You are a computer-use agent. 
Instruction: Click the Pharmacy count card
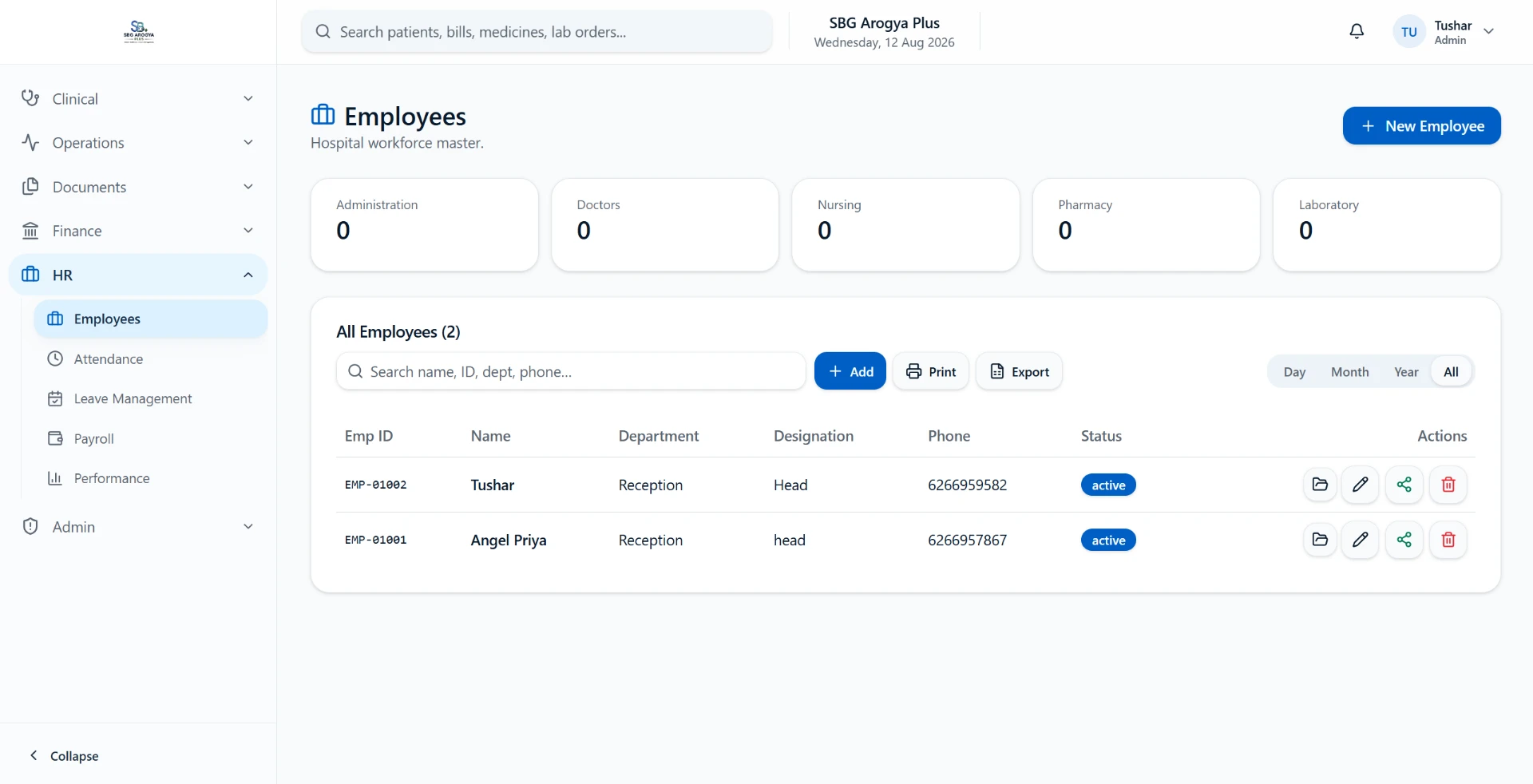tap(1147, 224)
